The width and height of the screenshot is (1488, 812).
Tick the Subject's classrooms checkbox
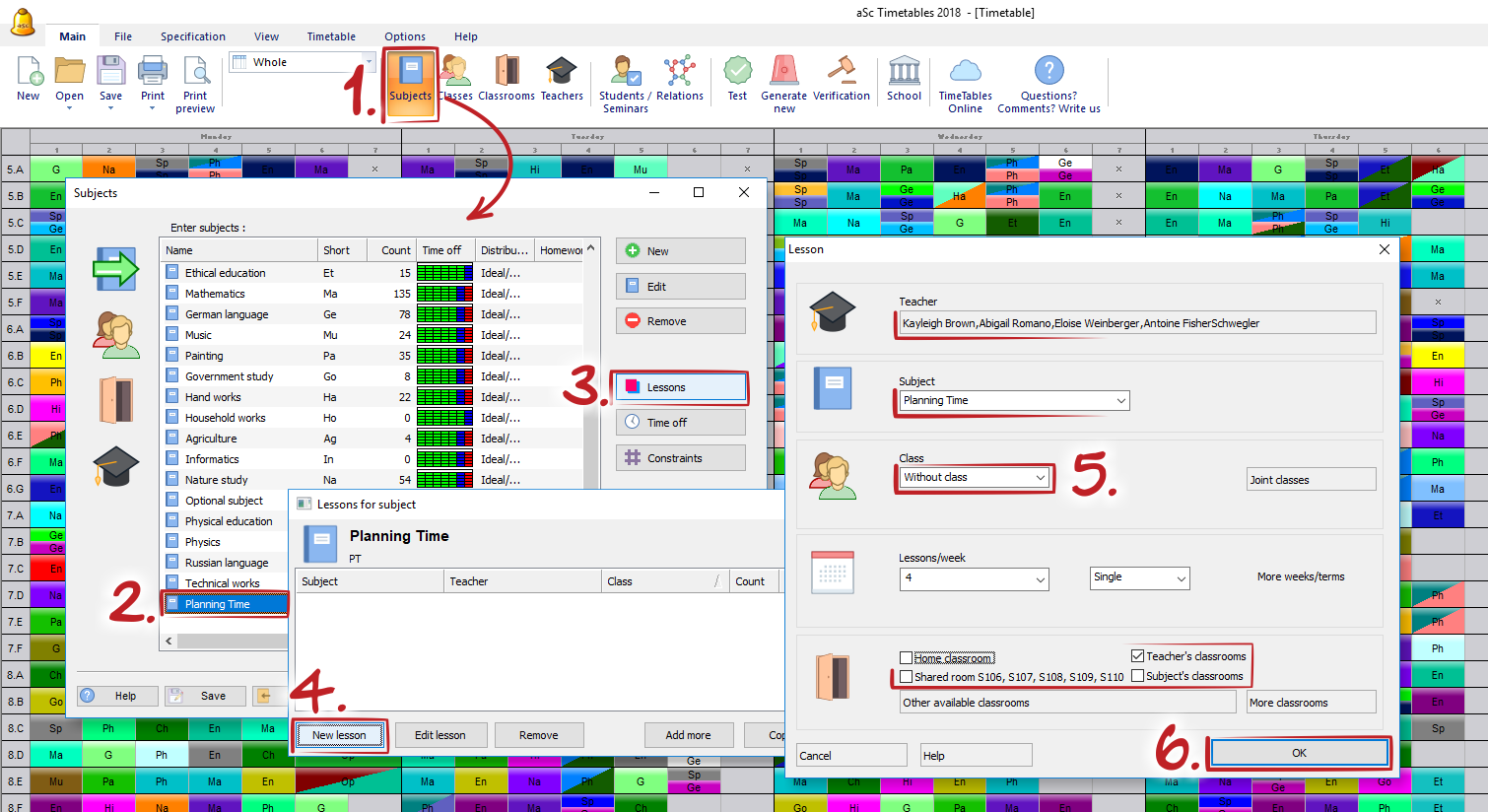(1138, 676)
